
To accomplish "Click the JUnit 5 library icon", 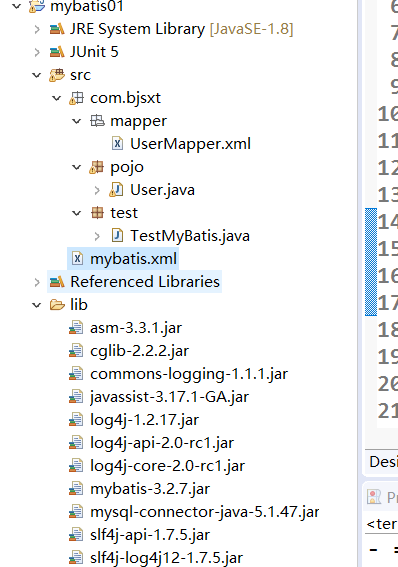I will click(x=57, y=52).
